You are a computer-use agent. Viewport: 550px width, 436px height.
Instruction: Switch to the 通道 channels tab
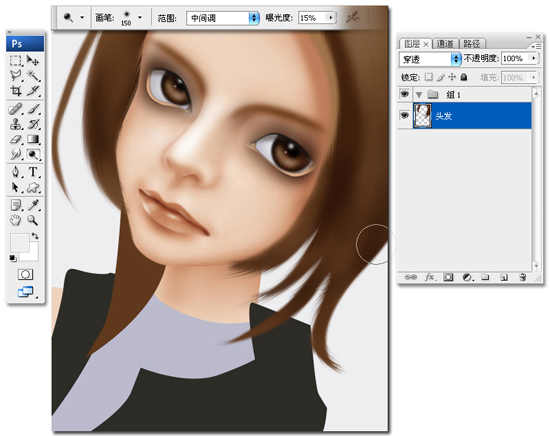click(x=445, y=43)
